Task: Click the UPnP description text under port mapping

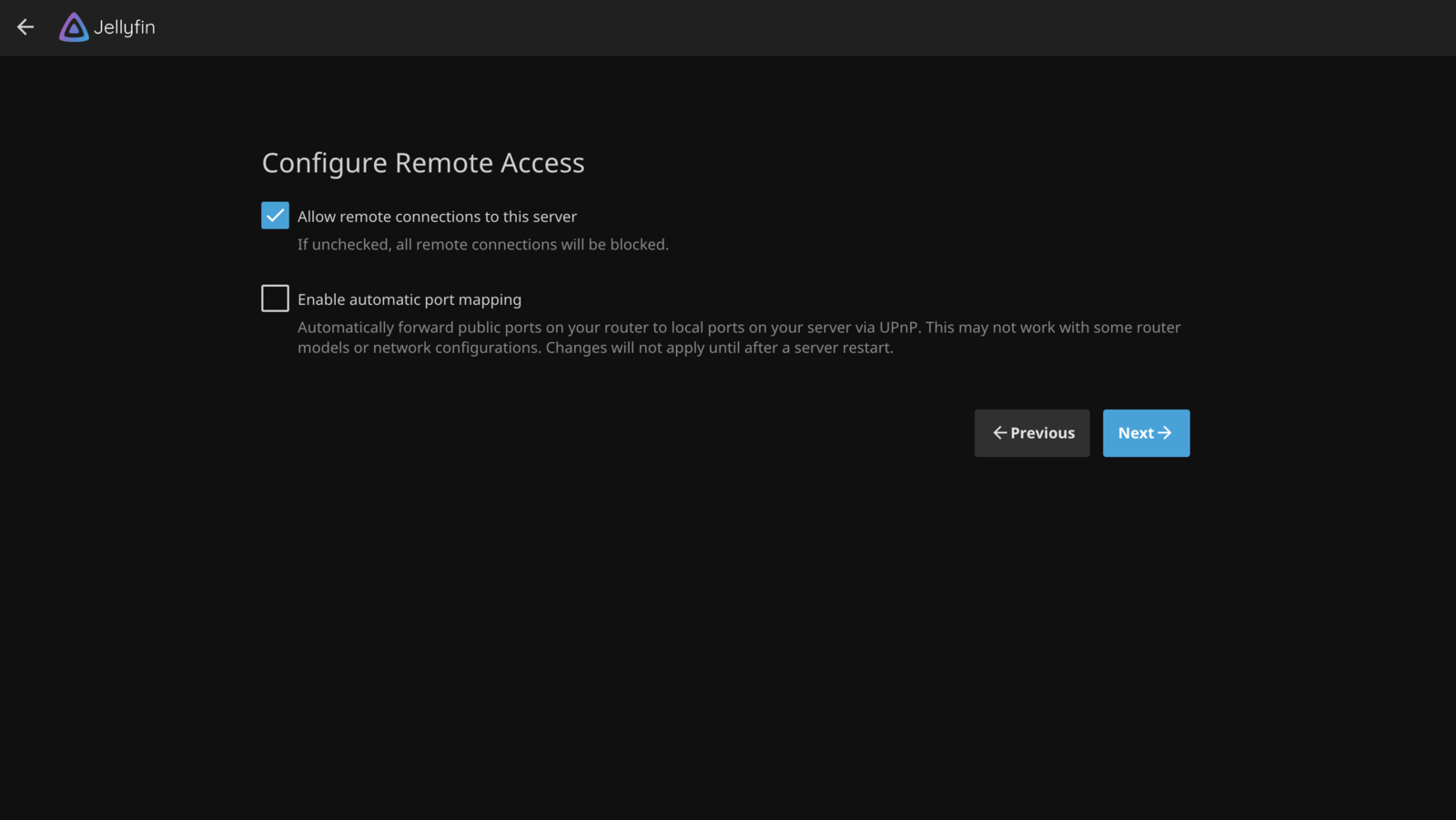Action: (x=737, y=337)
